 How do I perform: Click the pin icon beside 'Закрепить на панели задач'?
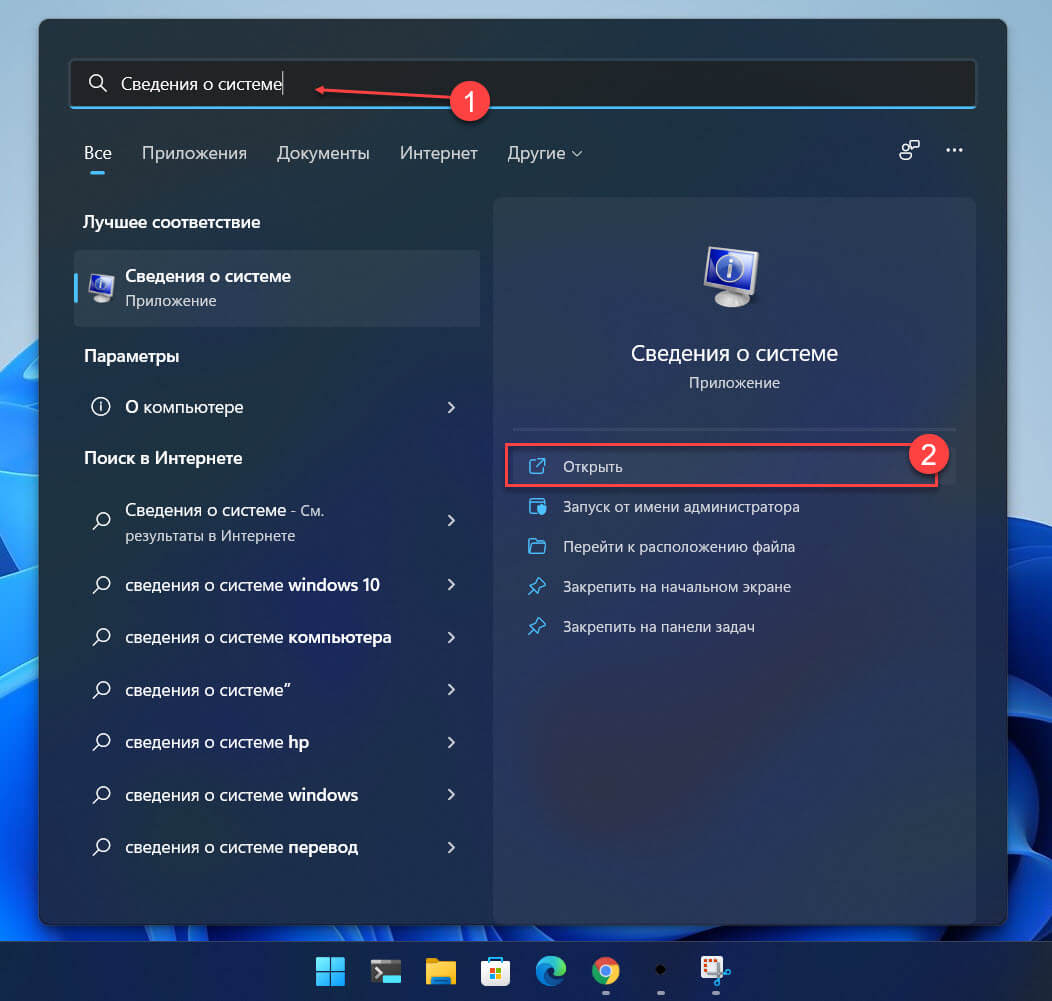537,627
